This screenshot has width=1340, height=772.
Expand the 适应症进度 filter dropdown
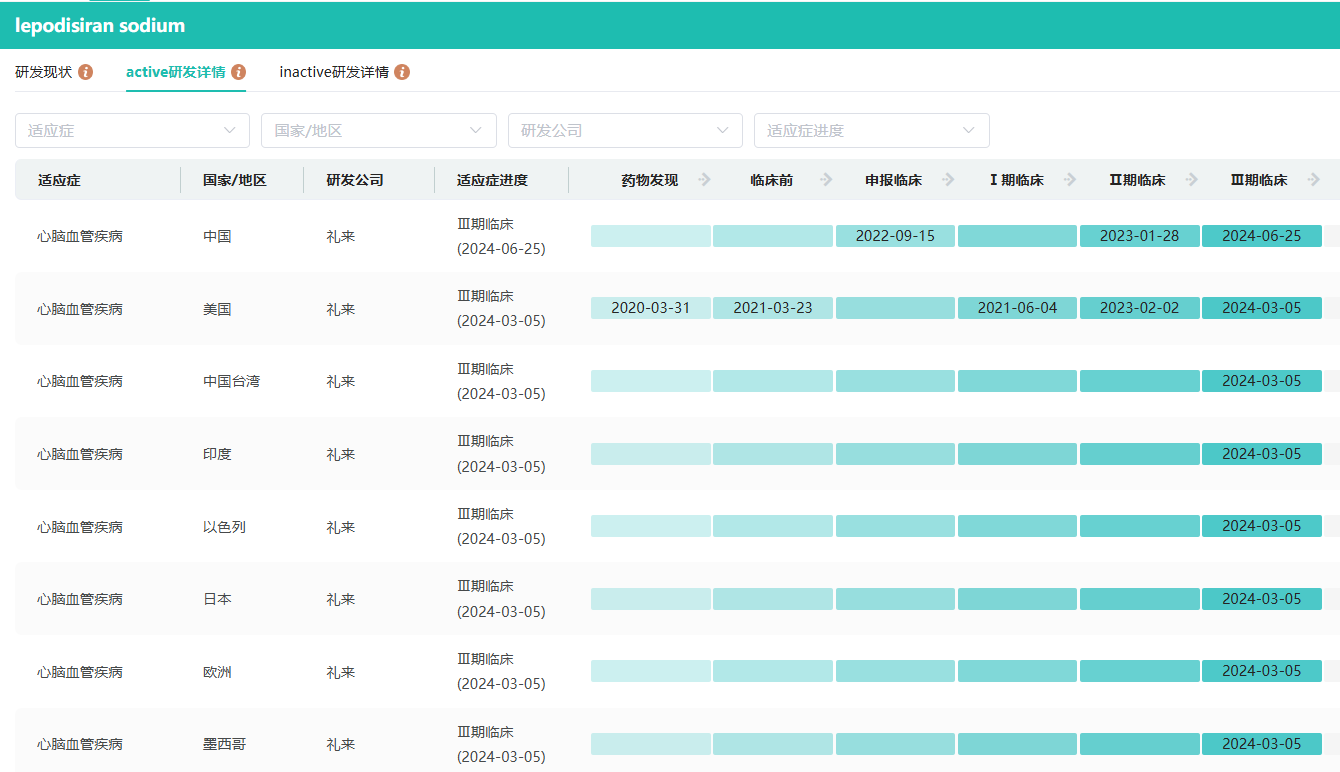pos(871,130)
